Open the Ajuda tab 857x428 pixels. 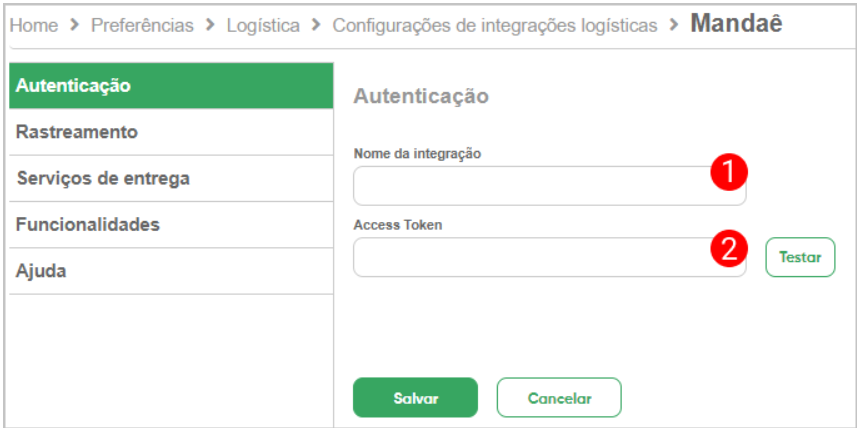170,271
